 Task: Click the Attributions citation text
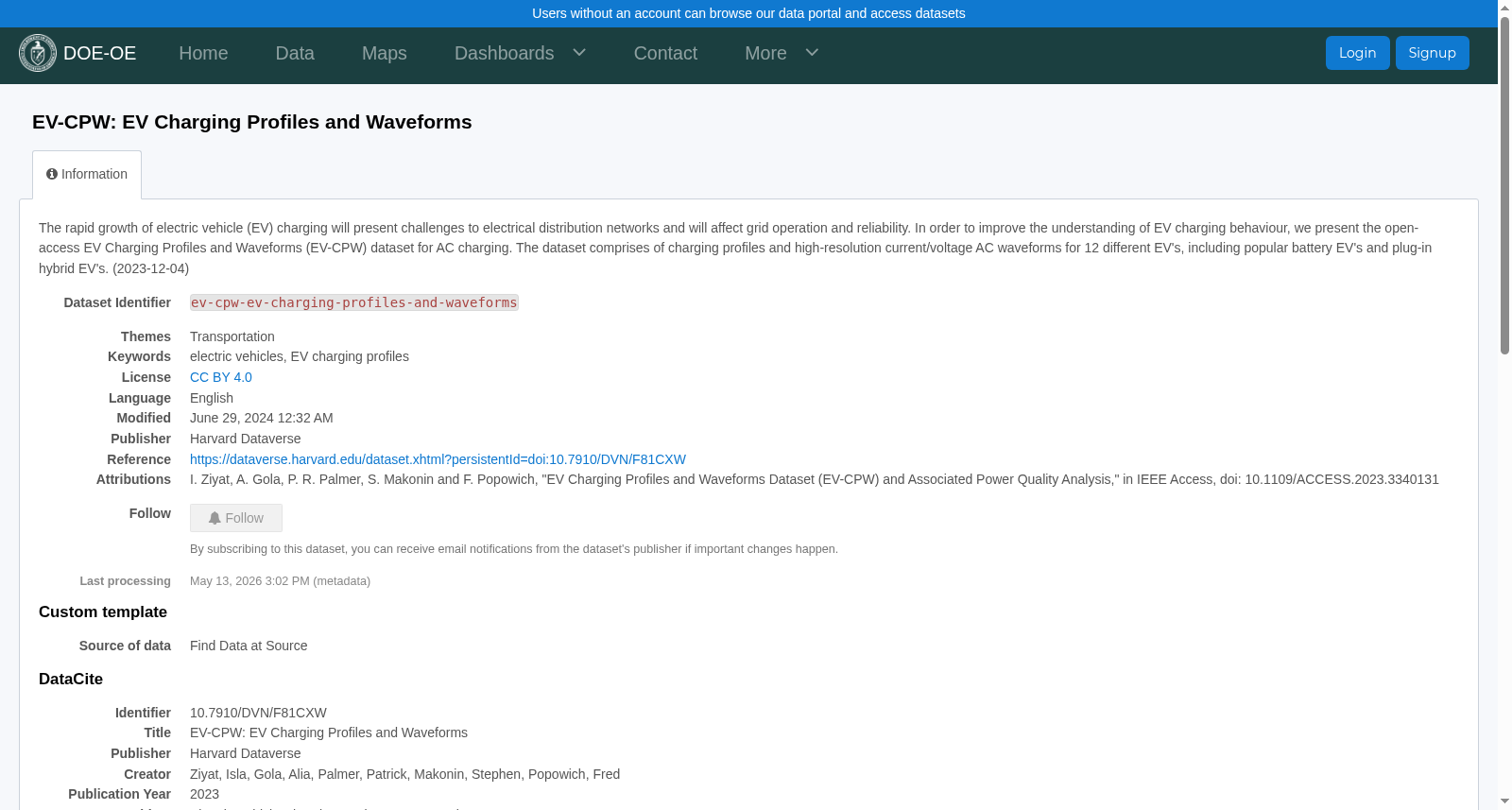815,479
